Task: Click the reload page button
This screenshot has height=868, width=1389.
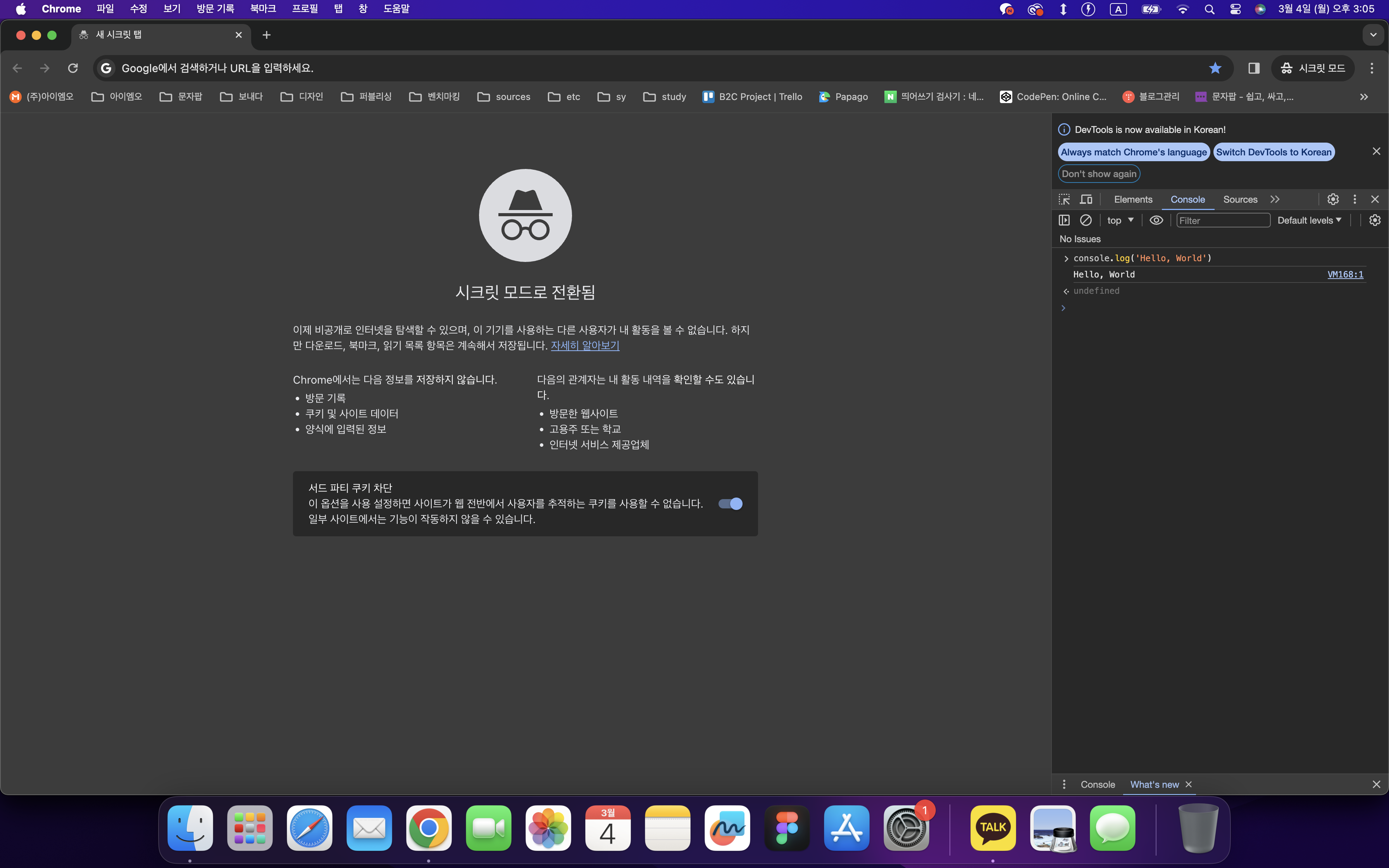Action: coord(73,68)
